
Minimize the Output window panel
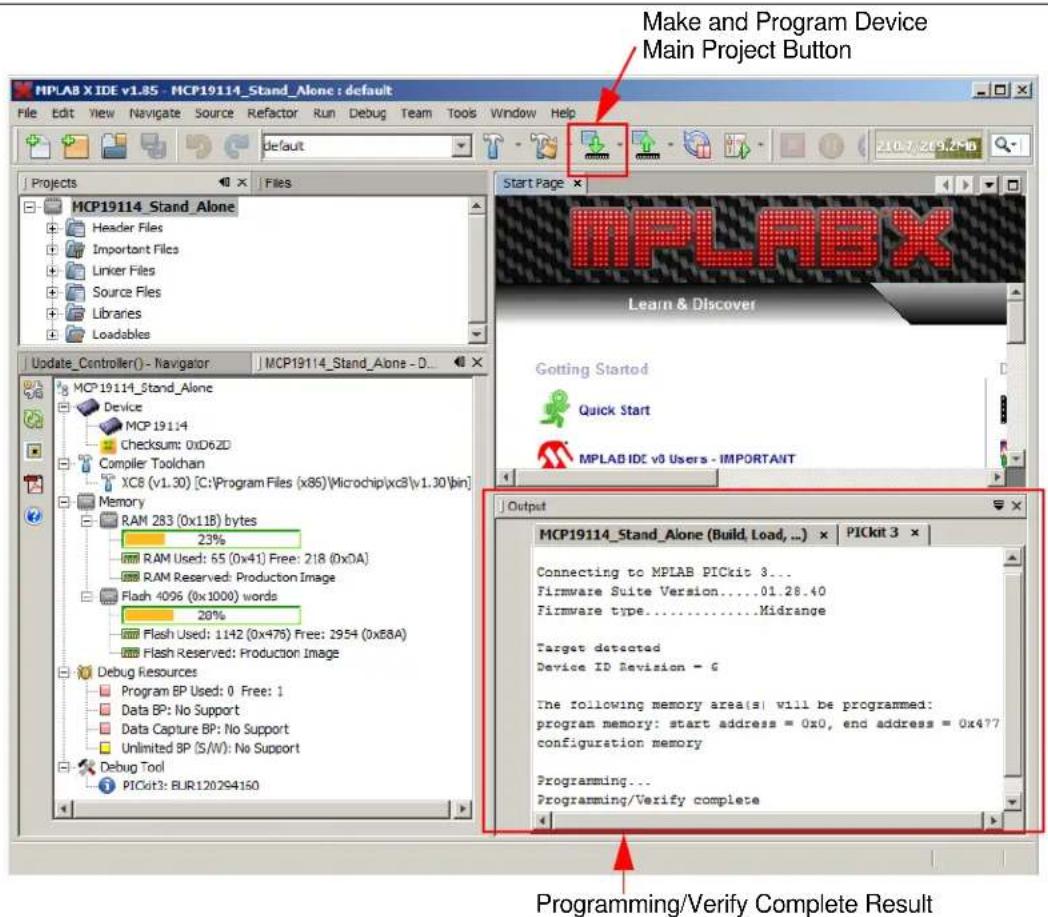pyautogui.click(x=998, y=505)
